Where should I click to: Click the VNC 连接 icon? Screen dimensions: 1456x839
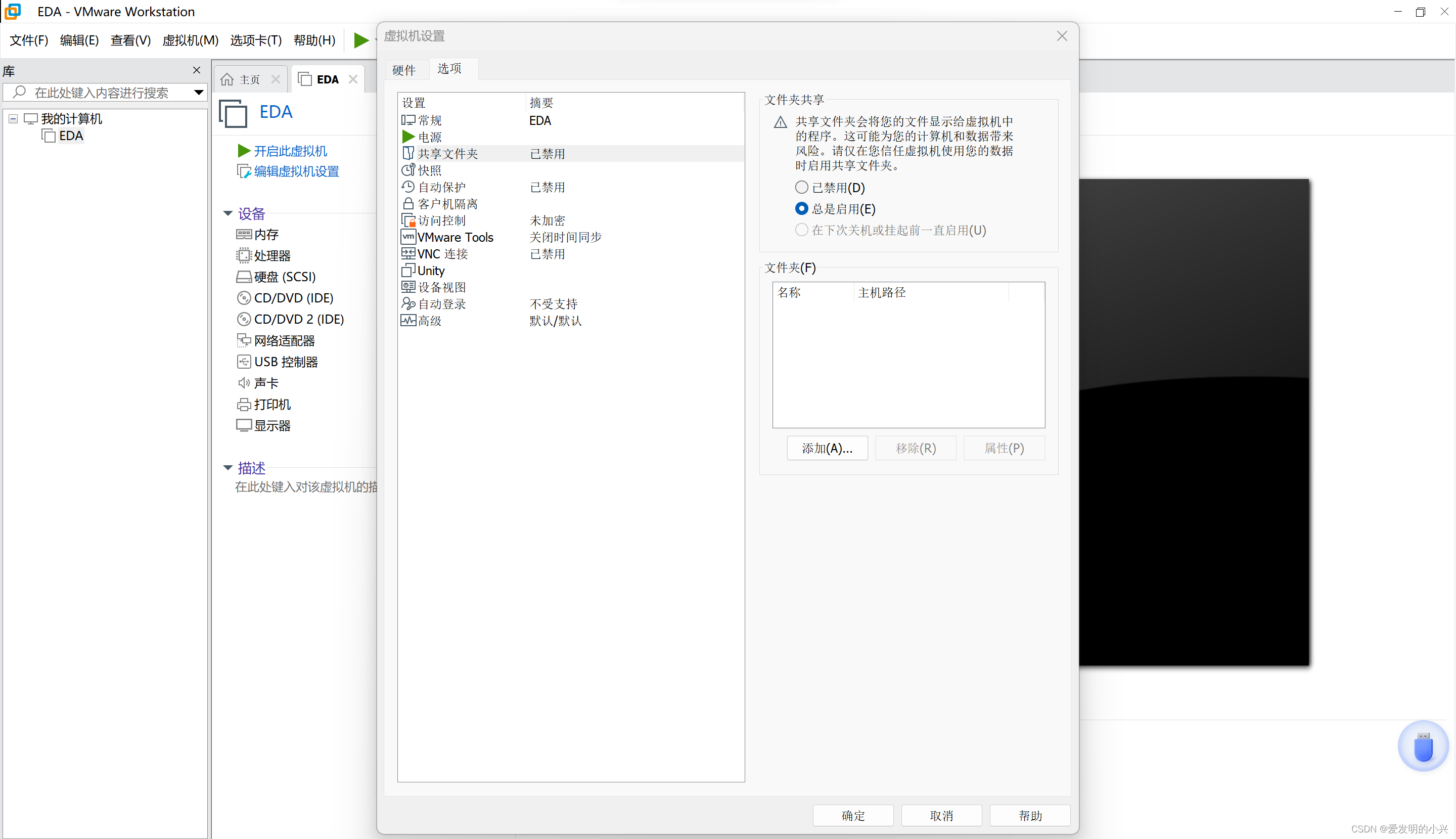408,253
